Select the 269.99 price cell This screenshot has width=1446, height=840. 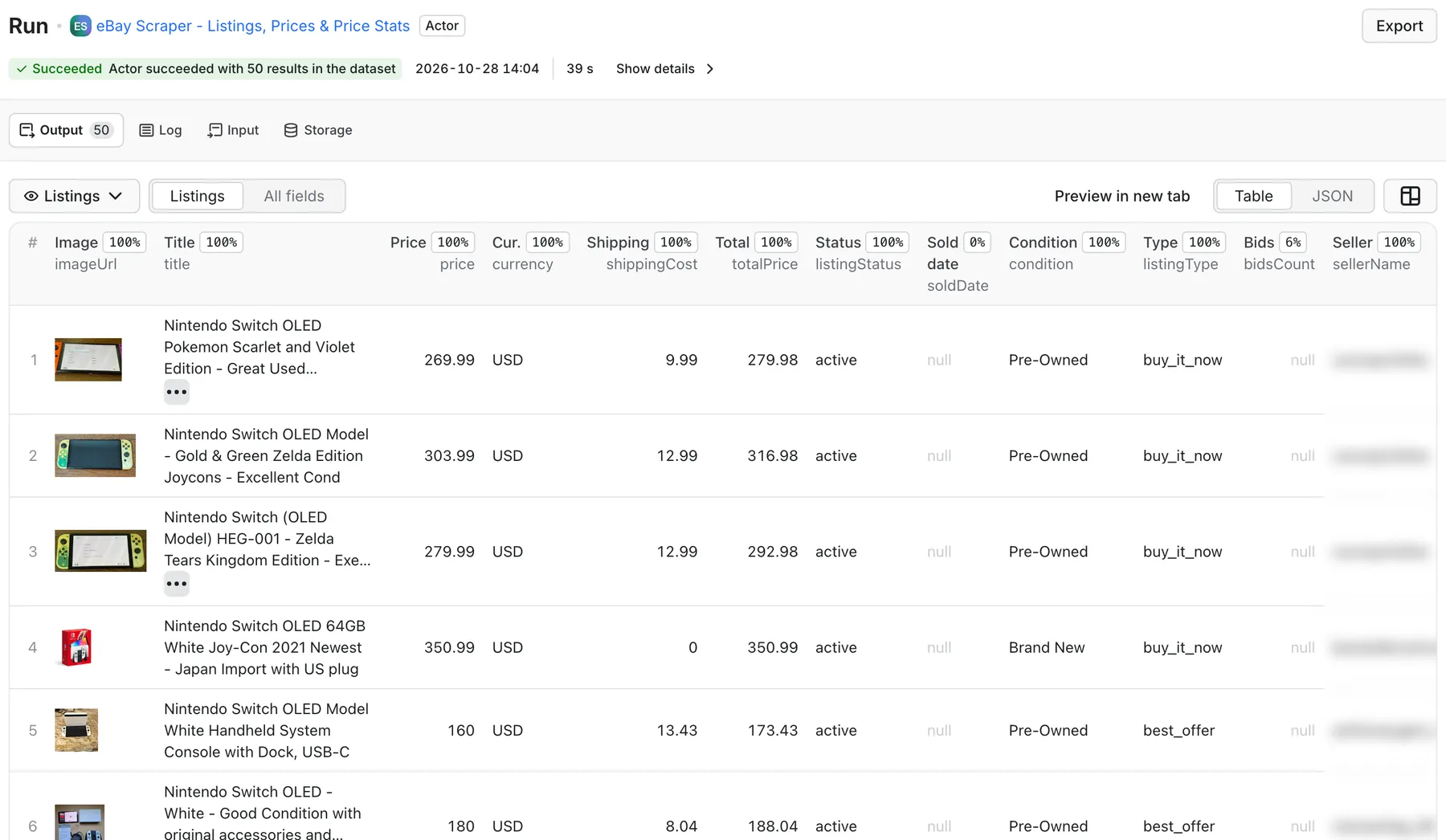point(449,360)
